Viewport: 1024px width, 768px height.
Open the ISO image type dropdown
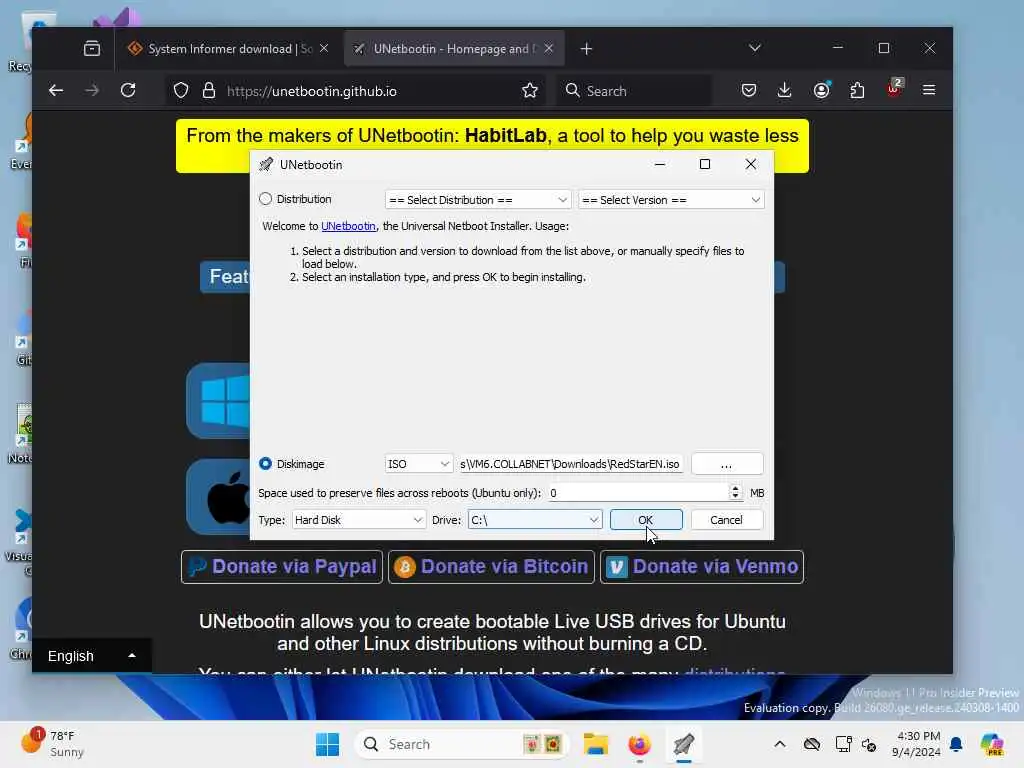[x=418, y=464]
